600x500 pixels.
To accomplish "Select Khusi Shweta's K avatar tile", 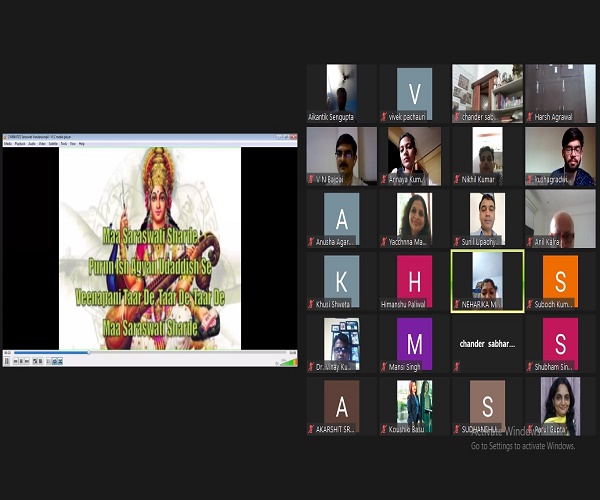I will tap(342, 281).
